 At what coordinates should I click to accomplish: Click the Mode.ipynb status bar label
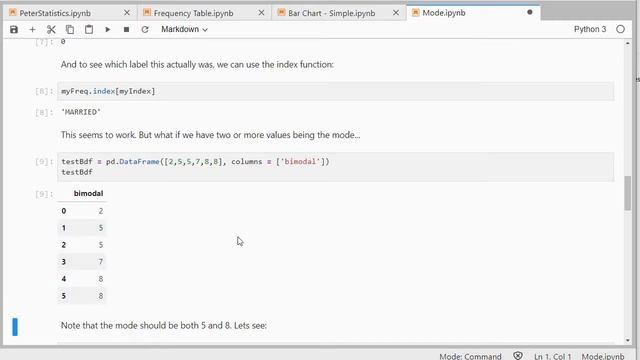click(x=603, y=356)
